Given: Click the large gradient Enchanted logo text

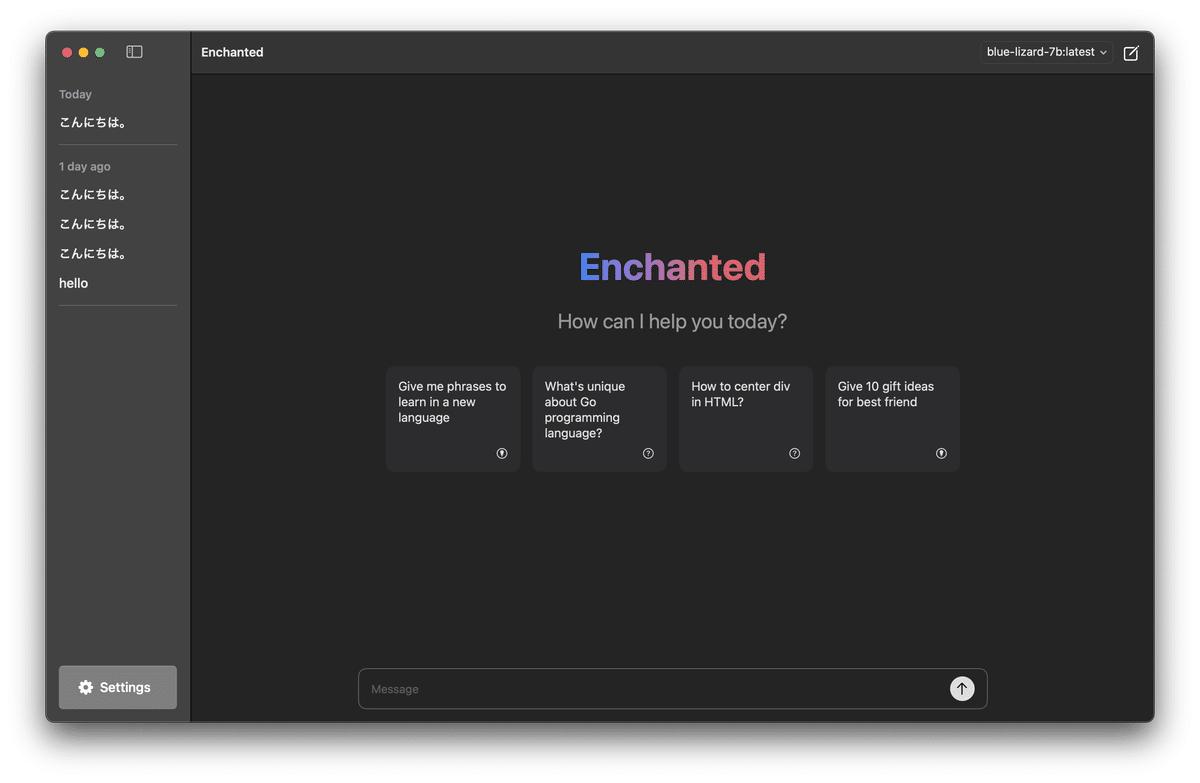Looking at the screenshot, I should (x=673, y=267).
